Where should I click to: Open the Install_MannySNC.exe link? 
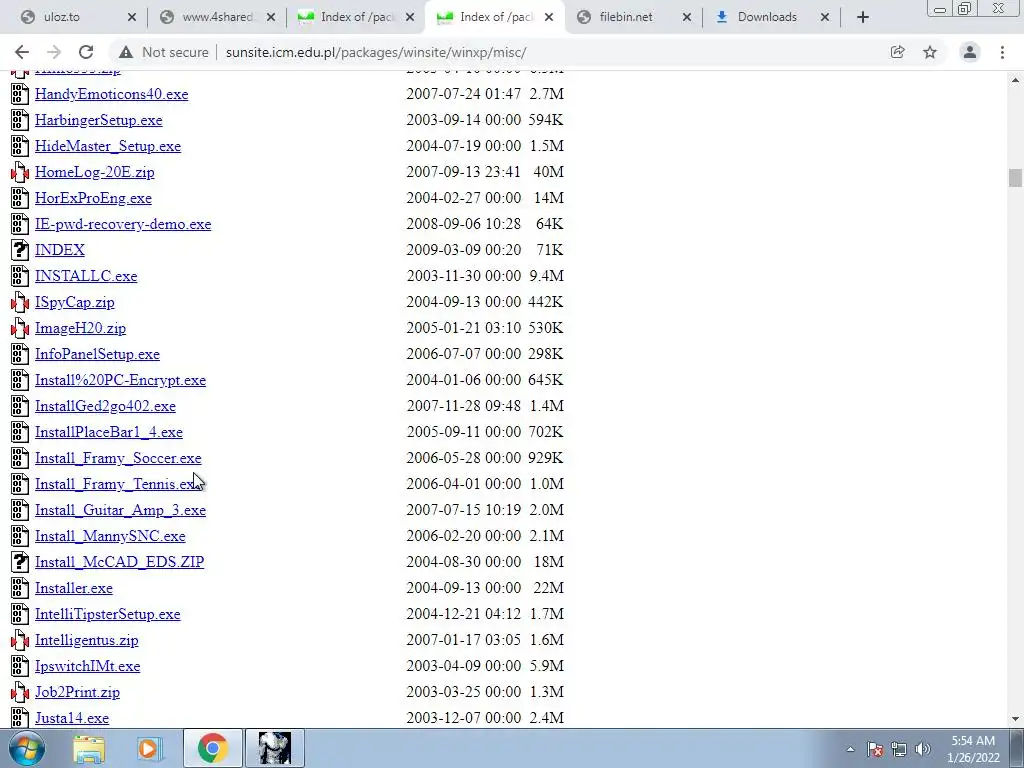pos(110,536)
